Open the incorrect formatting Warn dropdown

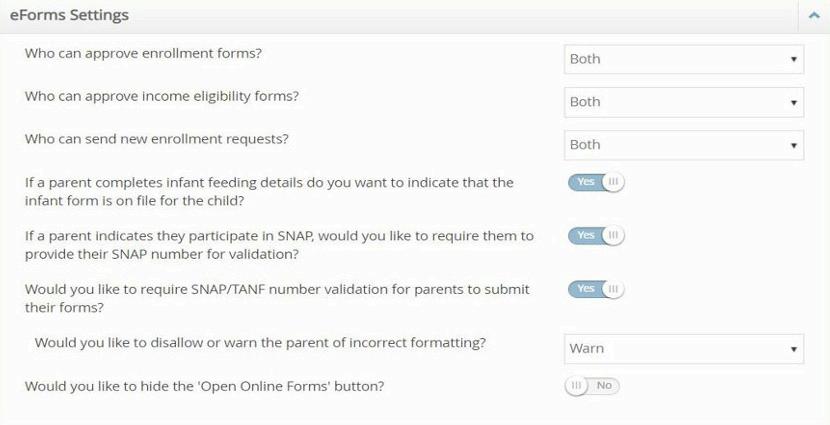pyautogui.click(x=684, y=349)
